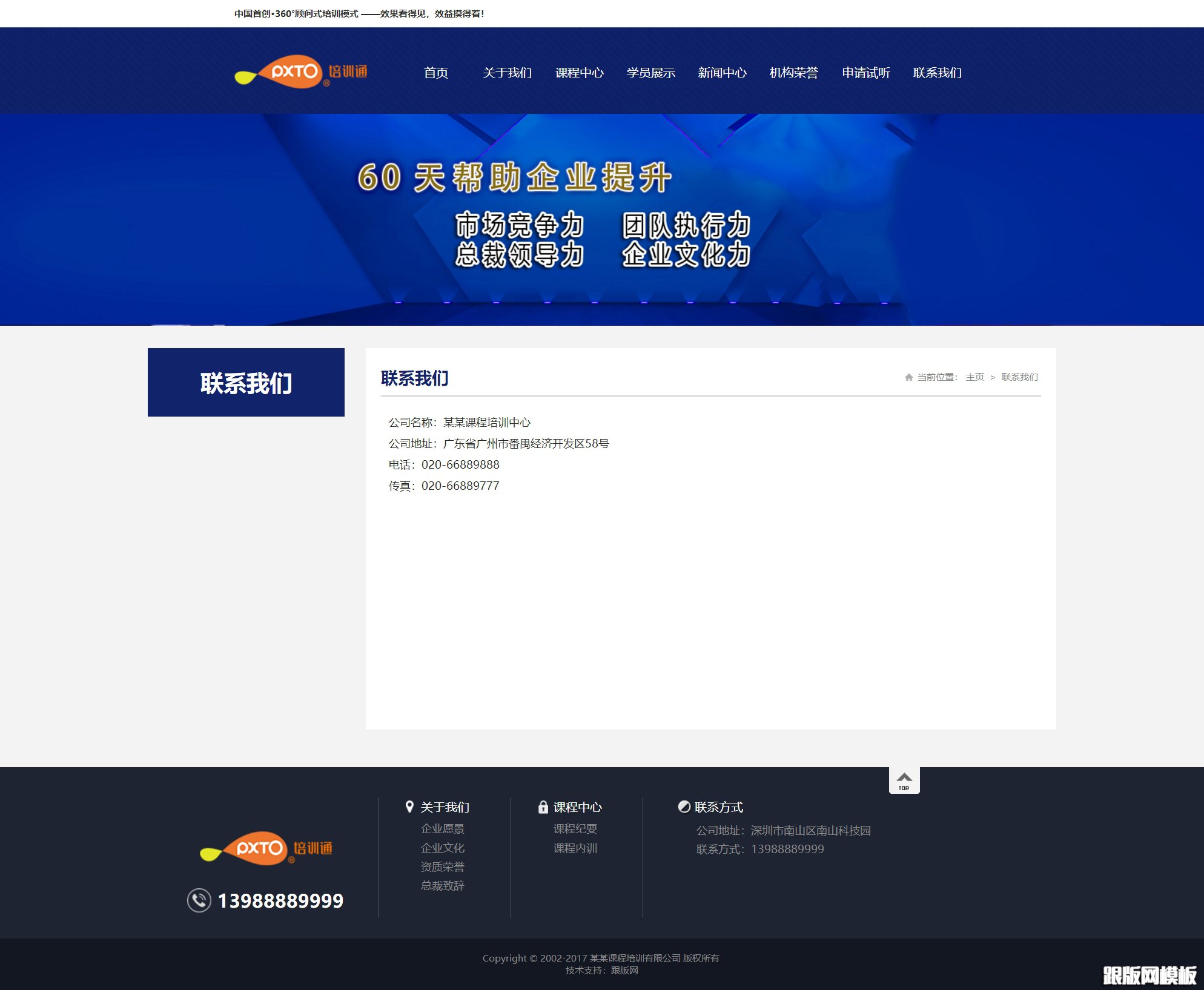Open the 课程中心 navigation item
Viewport: 1204px width, 990px height.
click(581, 73)
